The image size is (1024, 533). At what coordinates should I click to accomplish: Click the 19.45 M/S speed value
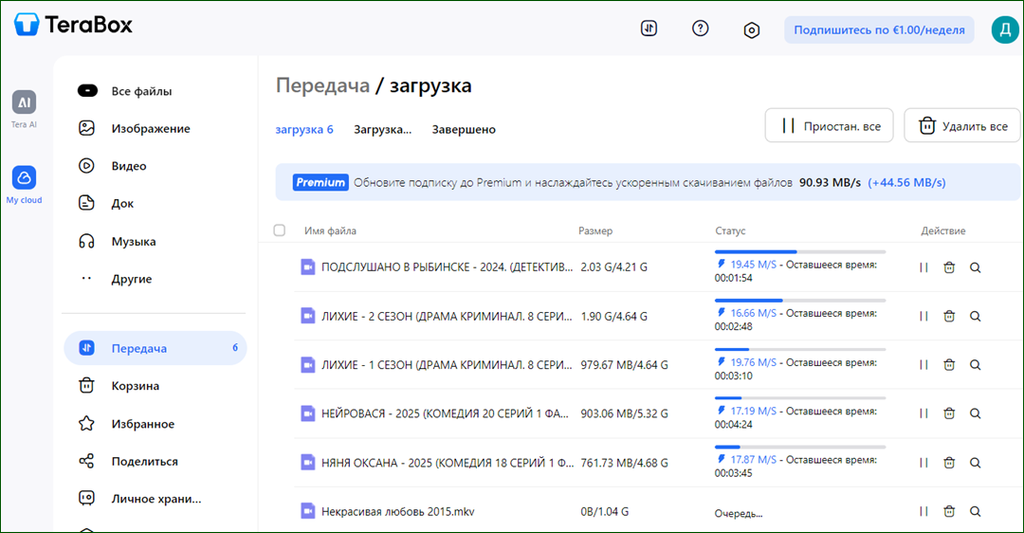[754, 264]
